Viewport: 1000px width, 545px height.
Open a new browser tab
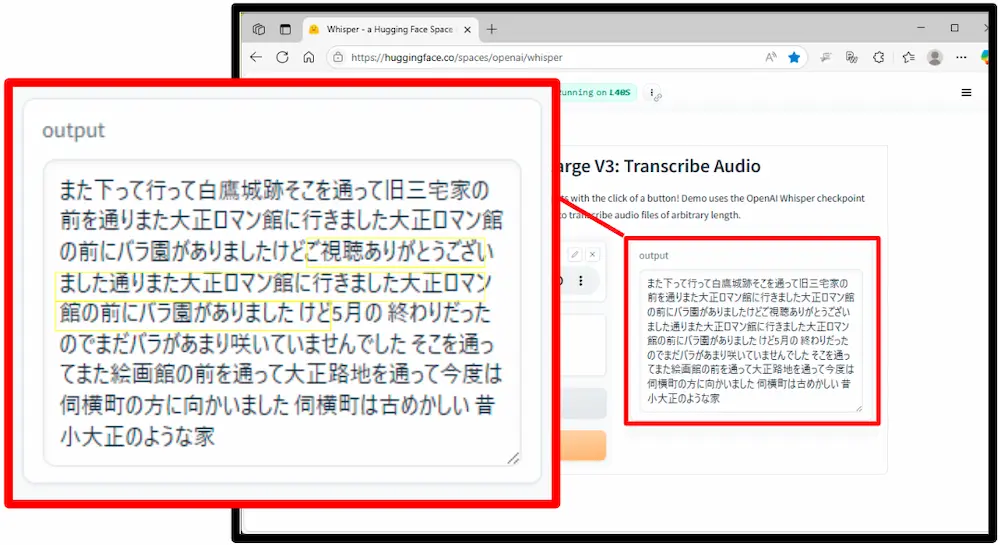492,29
